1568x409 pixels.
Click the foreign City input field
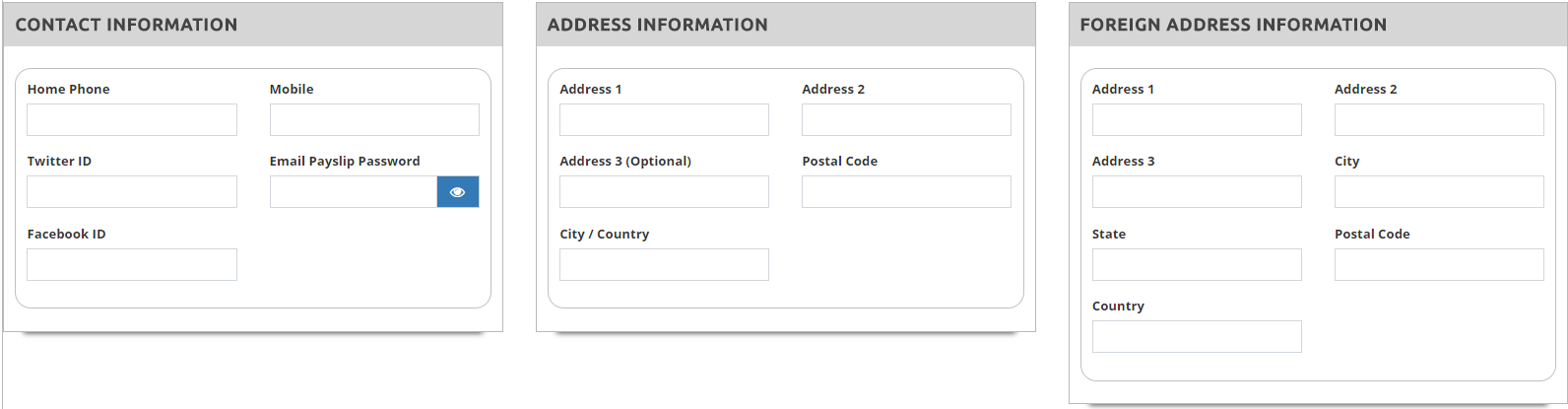click(x=1439, y=192)
